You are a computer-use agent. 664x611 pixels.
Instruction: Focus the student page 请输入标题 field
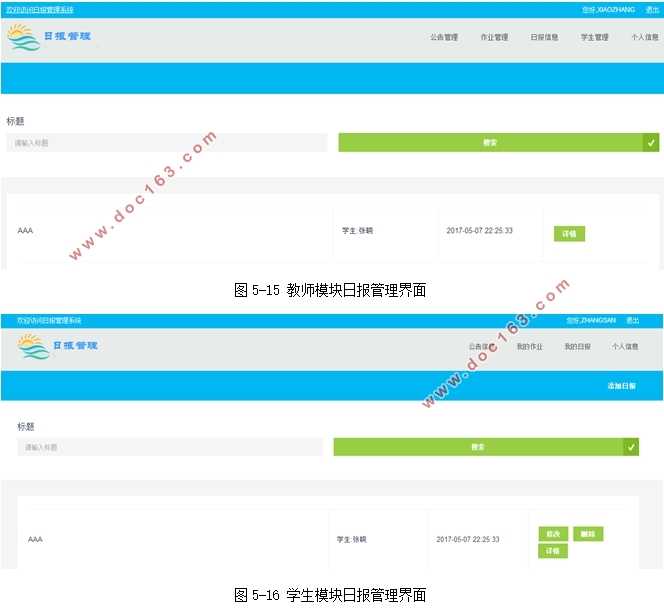(170, 447)
